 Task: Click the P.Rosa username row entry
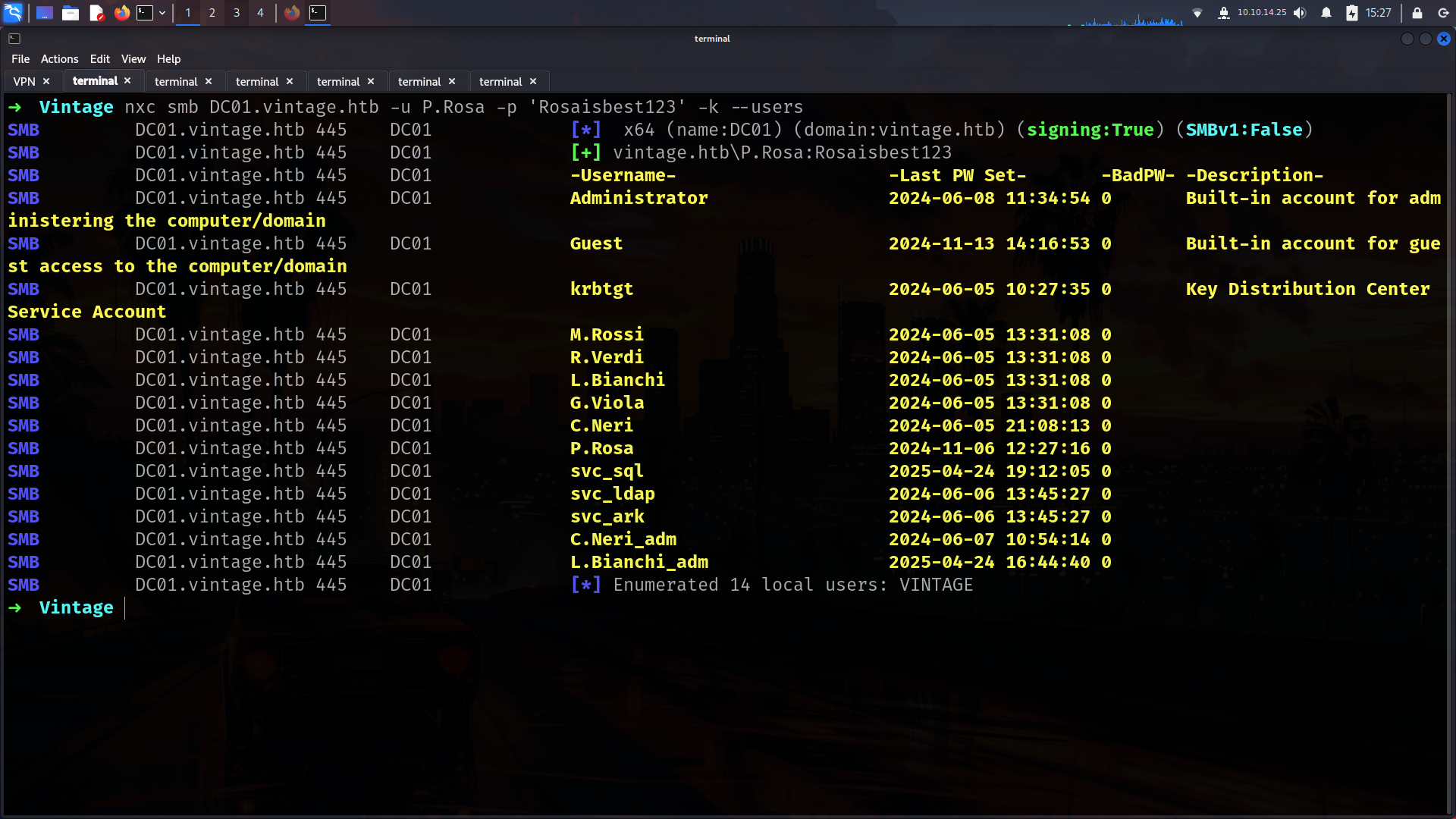pos(601,448)
